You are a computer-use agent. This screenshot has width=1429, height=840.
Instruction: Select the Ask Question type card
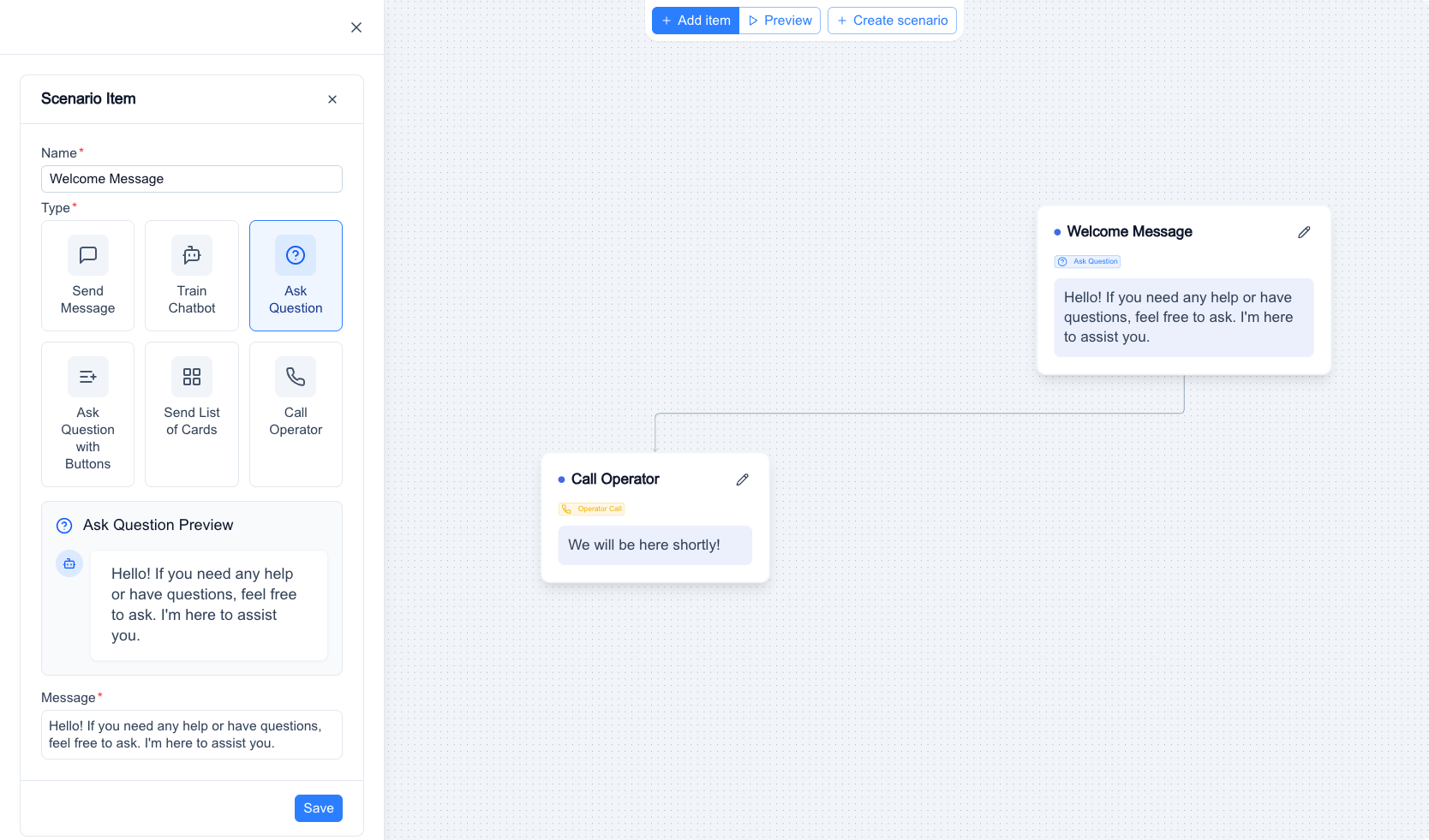[296, 276]
